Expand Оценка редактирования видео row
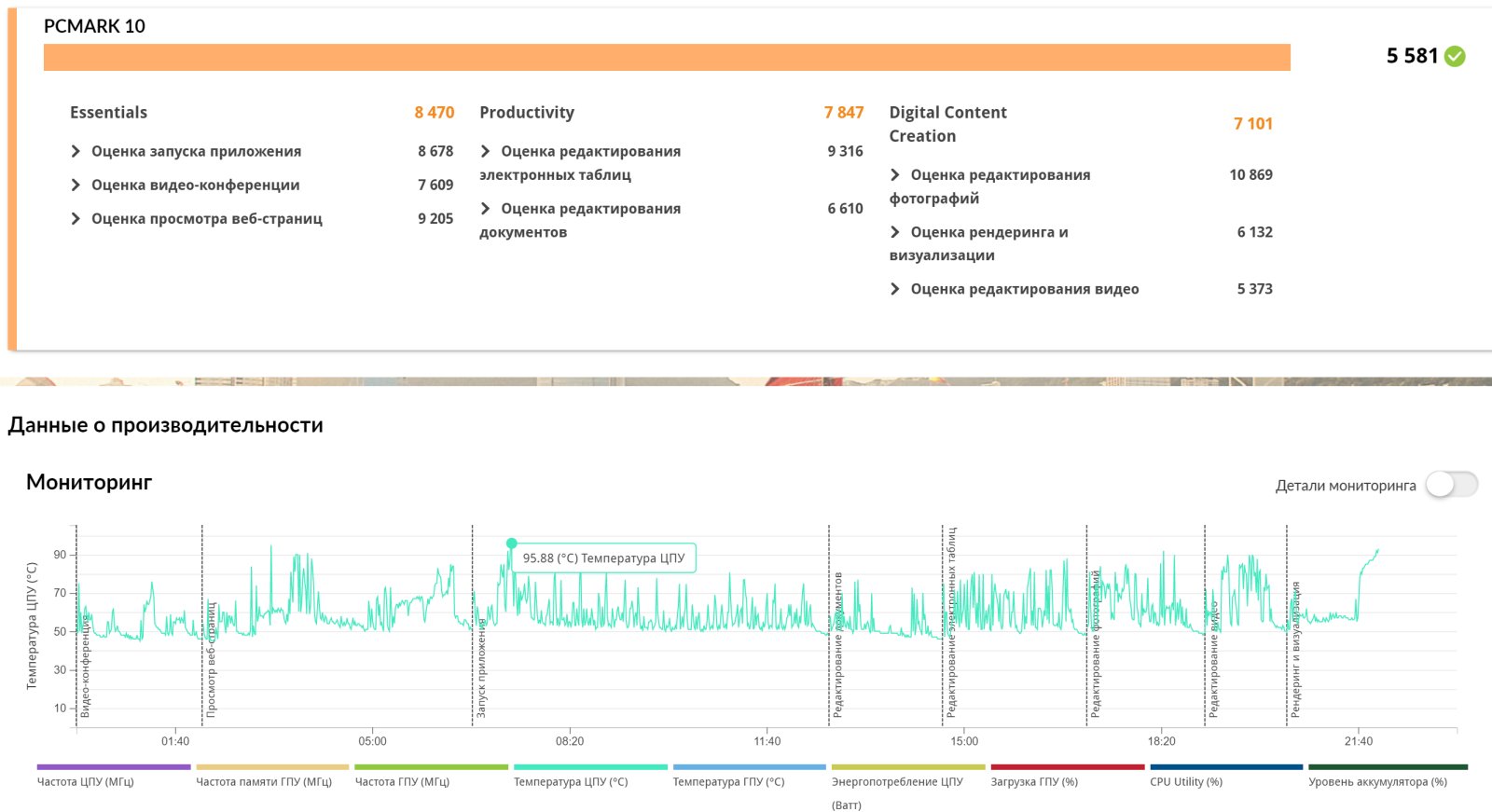 895,289
